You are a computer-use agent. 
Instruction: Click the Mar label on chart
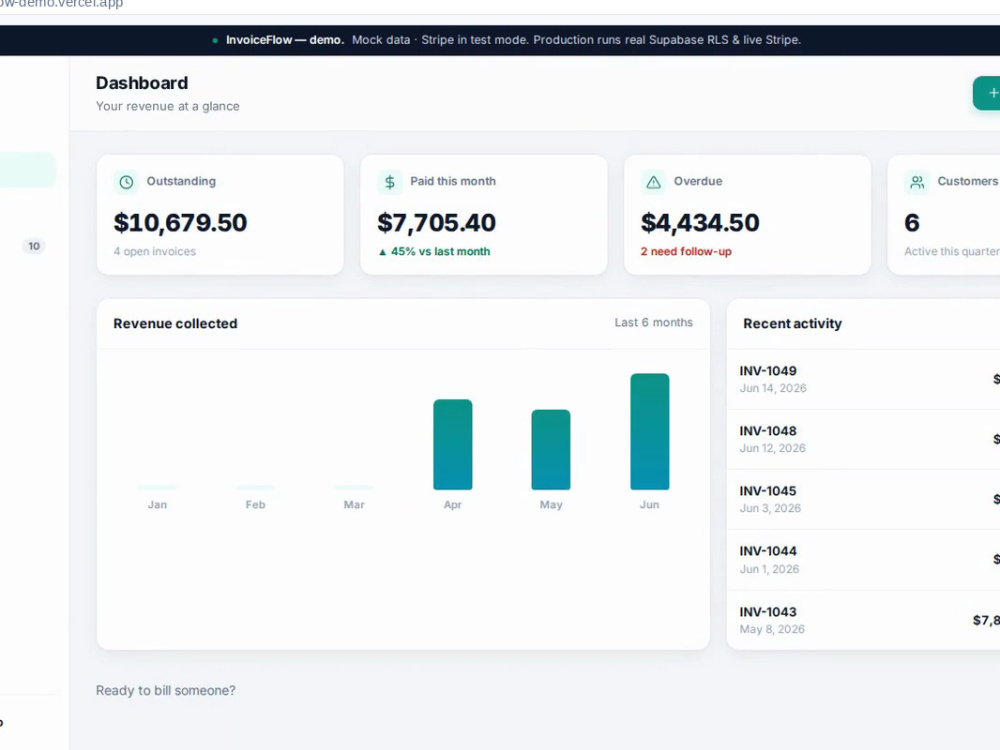[354, 504]
